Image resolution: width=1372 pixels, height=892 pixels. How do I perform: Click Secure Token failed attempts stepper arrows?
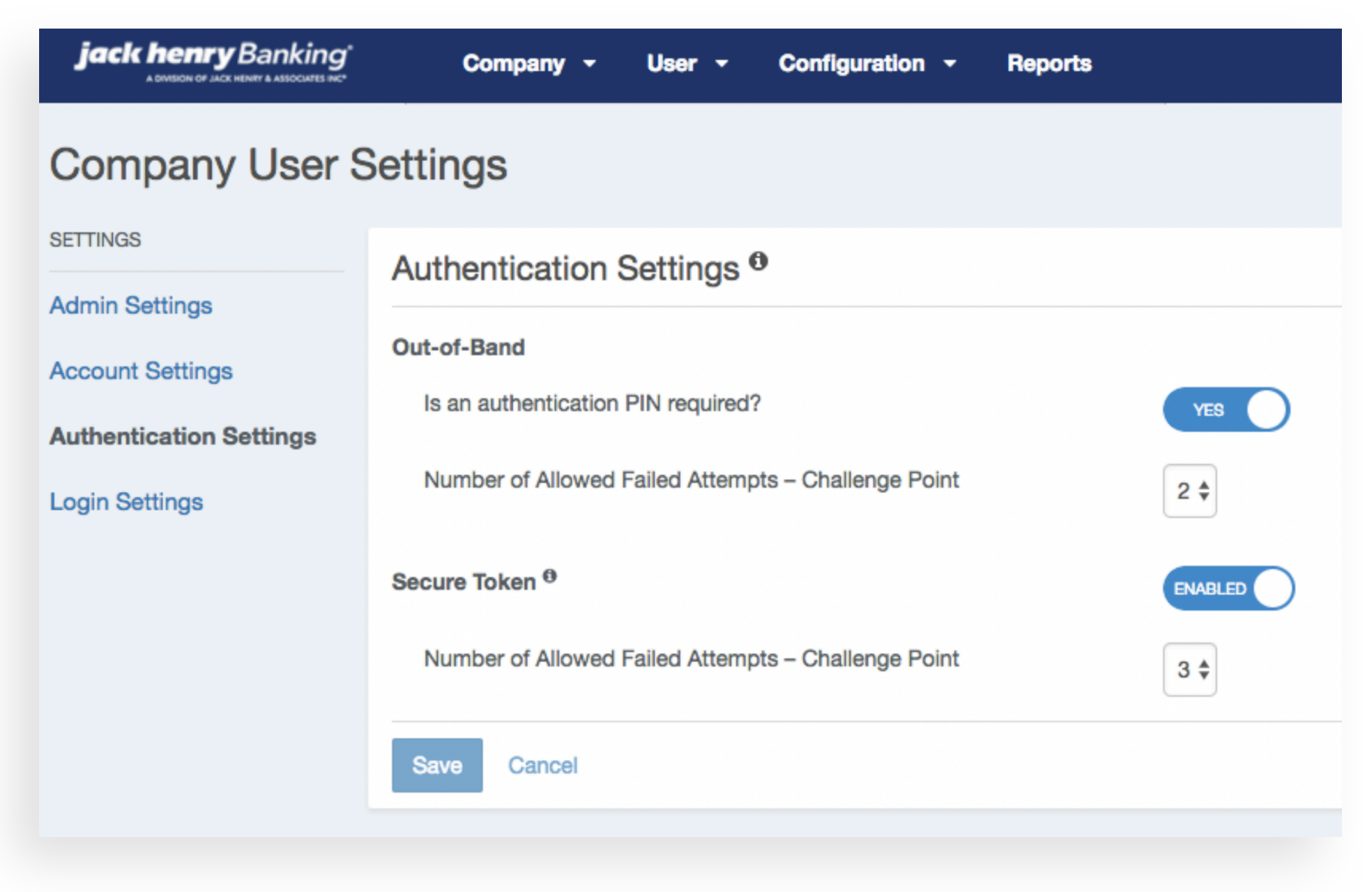pyautogui.click(x=1204, y=669)
